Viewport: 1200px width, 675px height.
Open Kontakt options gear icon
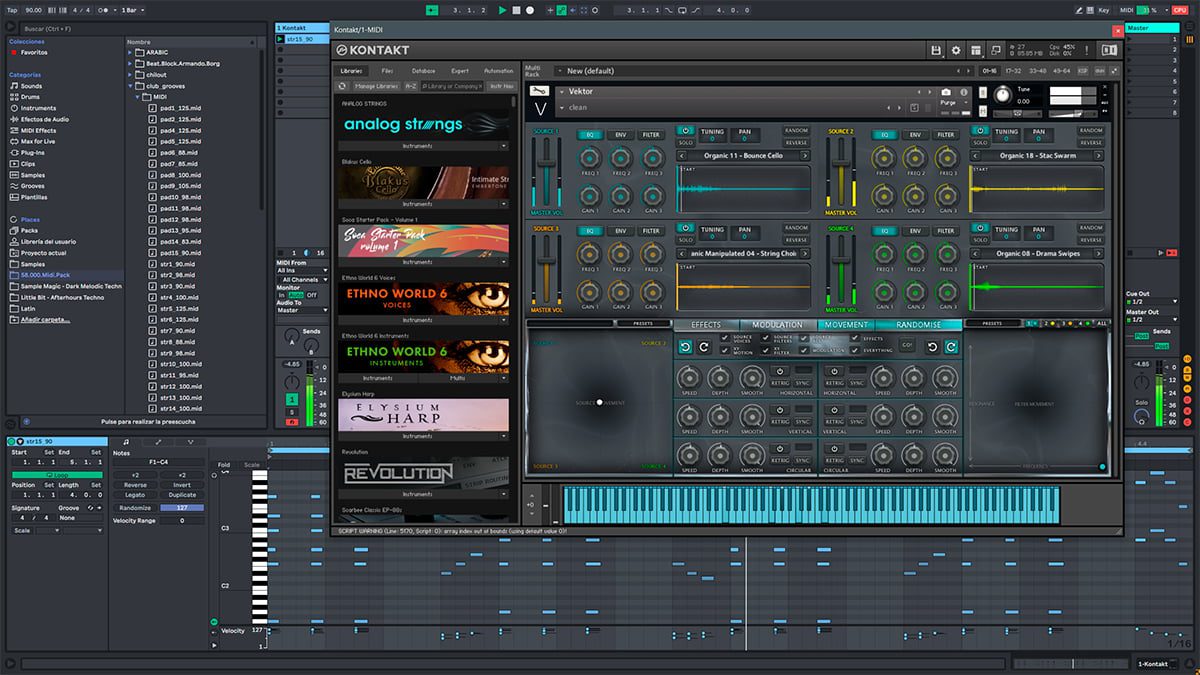[956, 50]
